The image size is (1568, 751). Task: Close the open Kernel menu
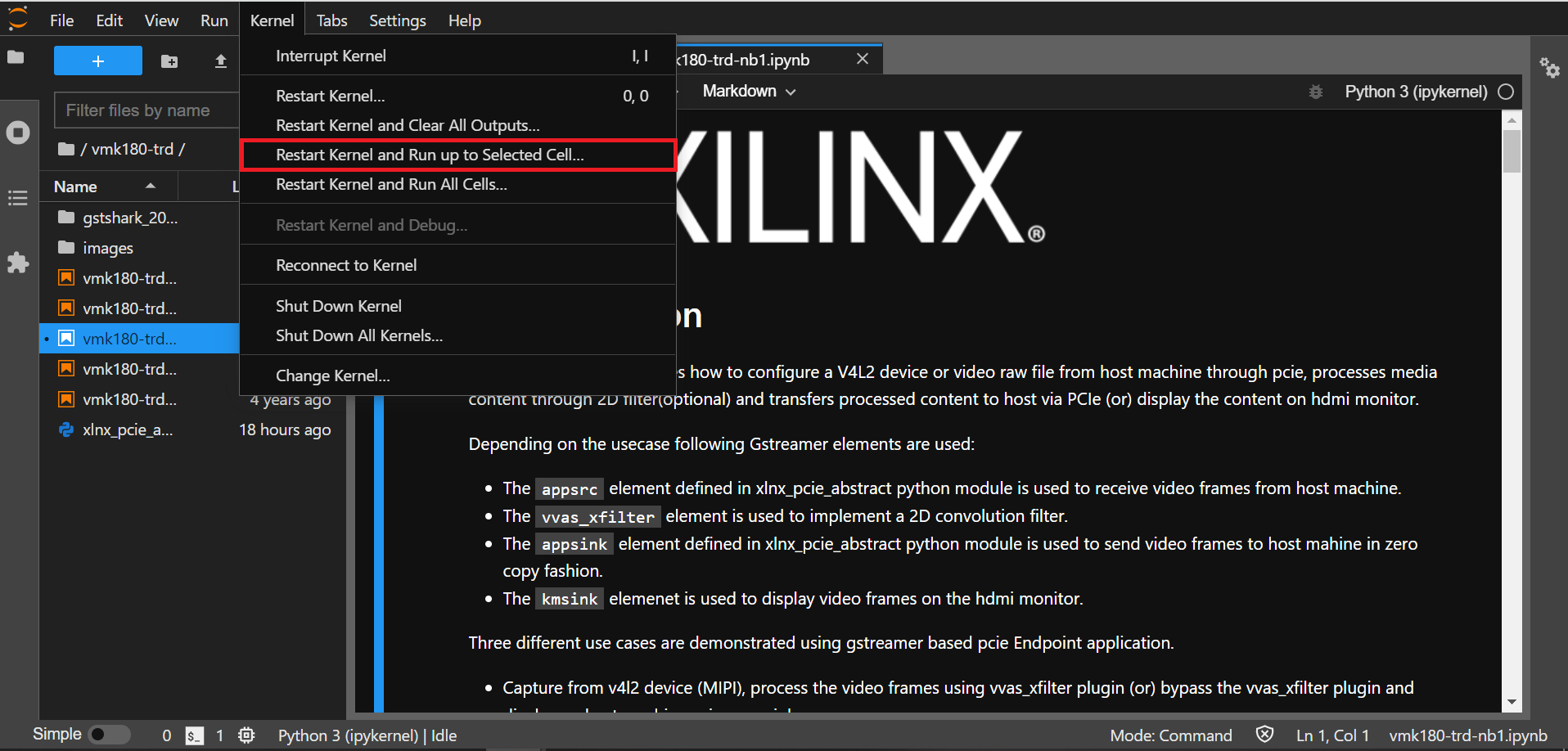tap(272, 20)
